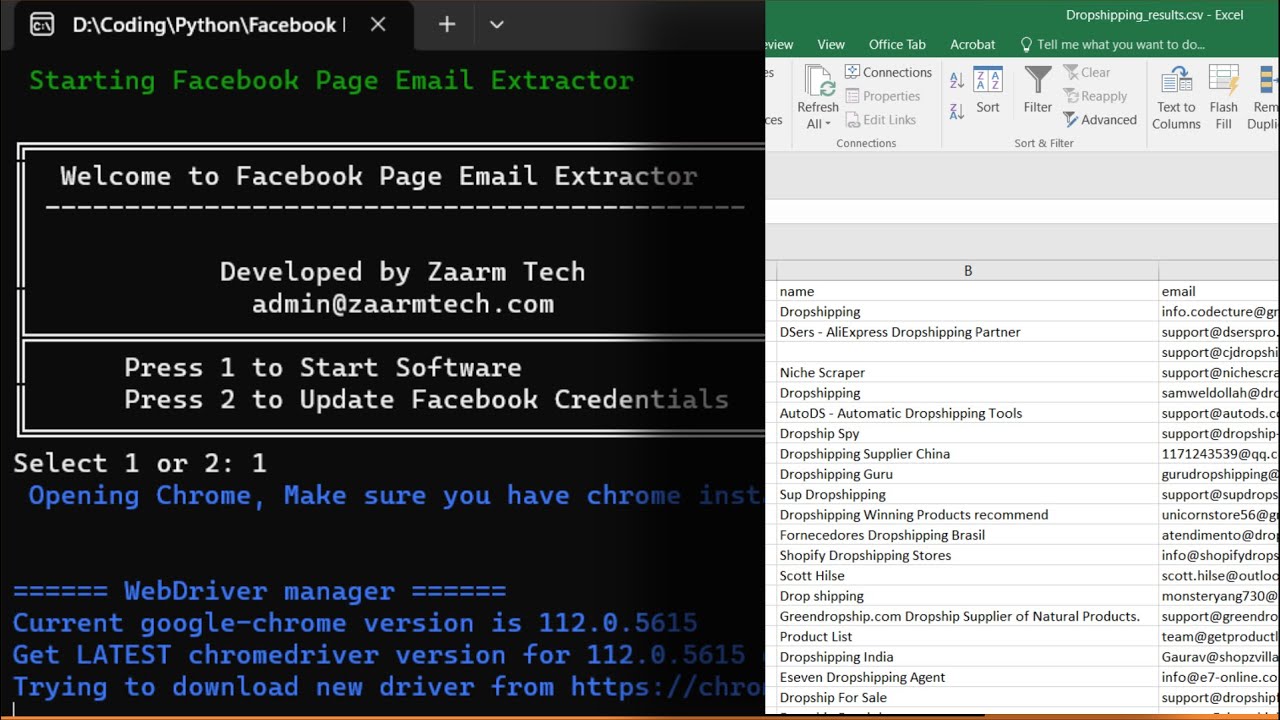Viewport: 1280px width, 720px height.
Task: Click 'Select 1 or 2: 1' prompt line
Action: tap(140, 463)
